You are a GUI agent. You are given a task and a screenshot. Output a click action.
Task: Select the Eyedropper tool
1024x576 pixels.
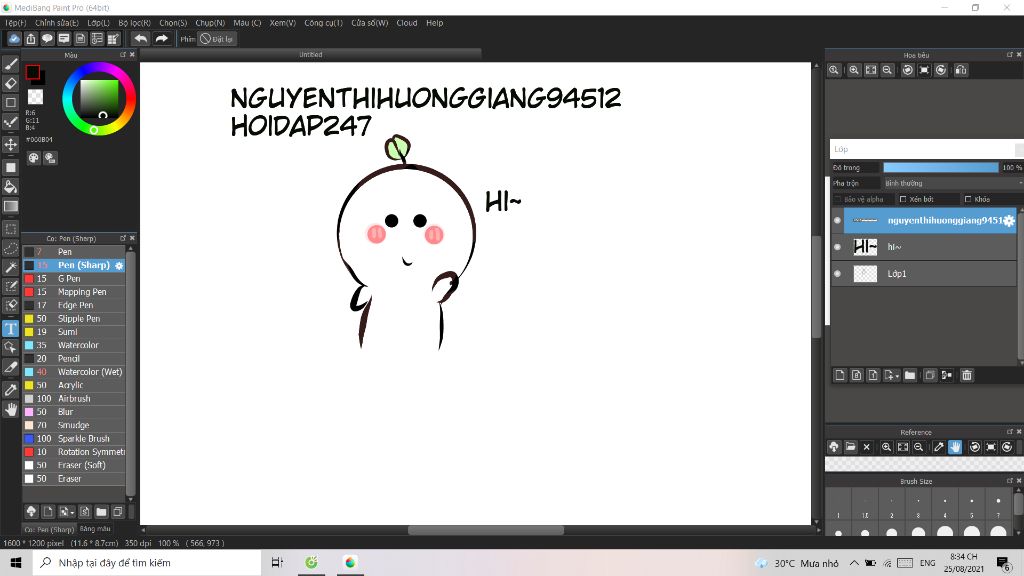point(10,390)
